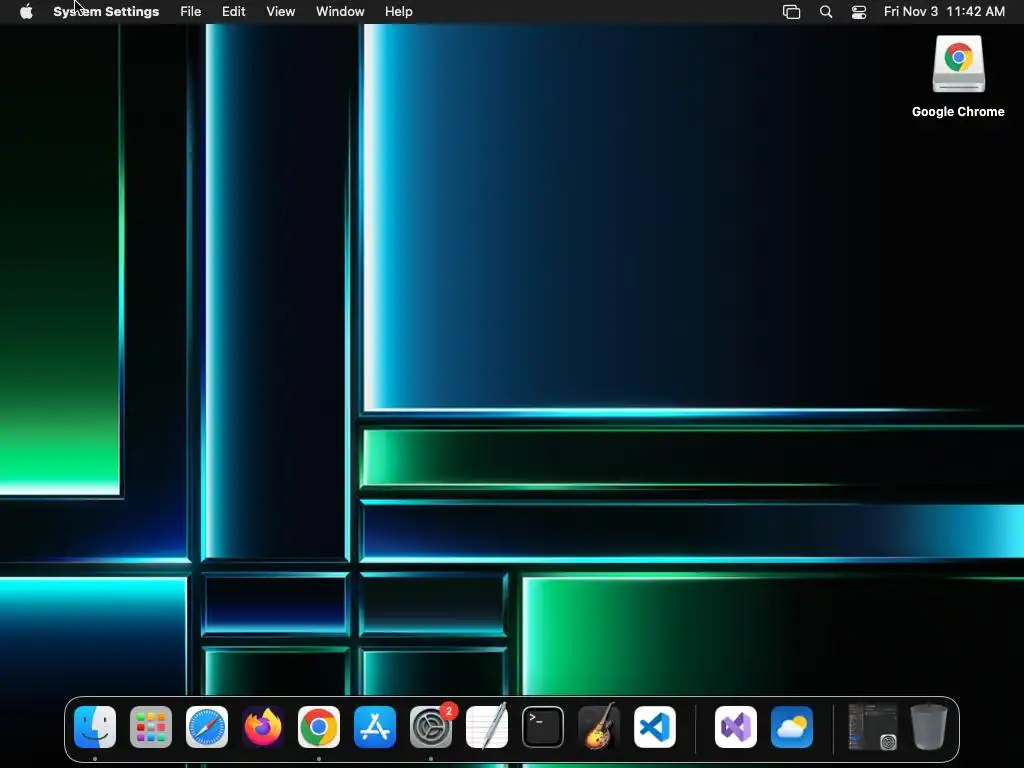The image size is (1024, 768).
Task: Select the Google Chrome disk on the desktop
Action: tap(958, 77)
